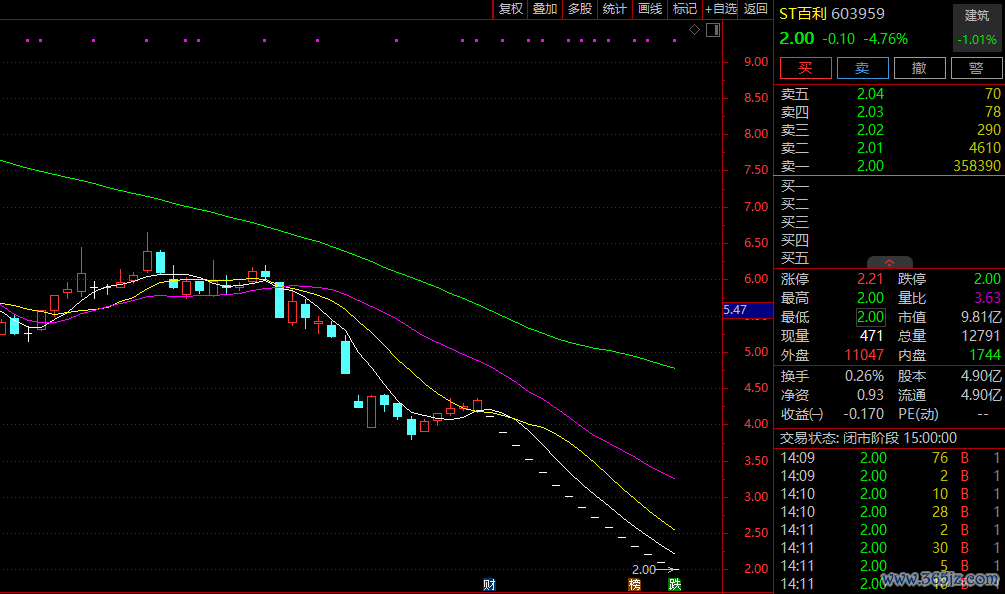The width and height of the screenshot is (1005, 594).
Task: Click the red 买 buy button
Action: tap(806, 68)
